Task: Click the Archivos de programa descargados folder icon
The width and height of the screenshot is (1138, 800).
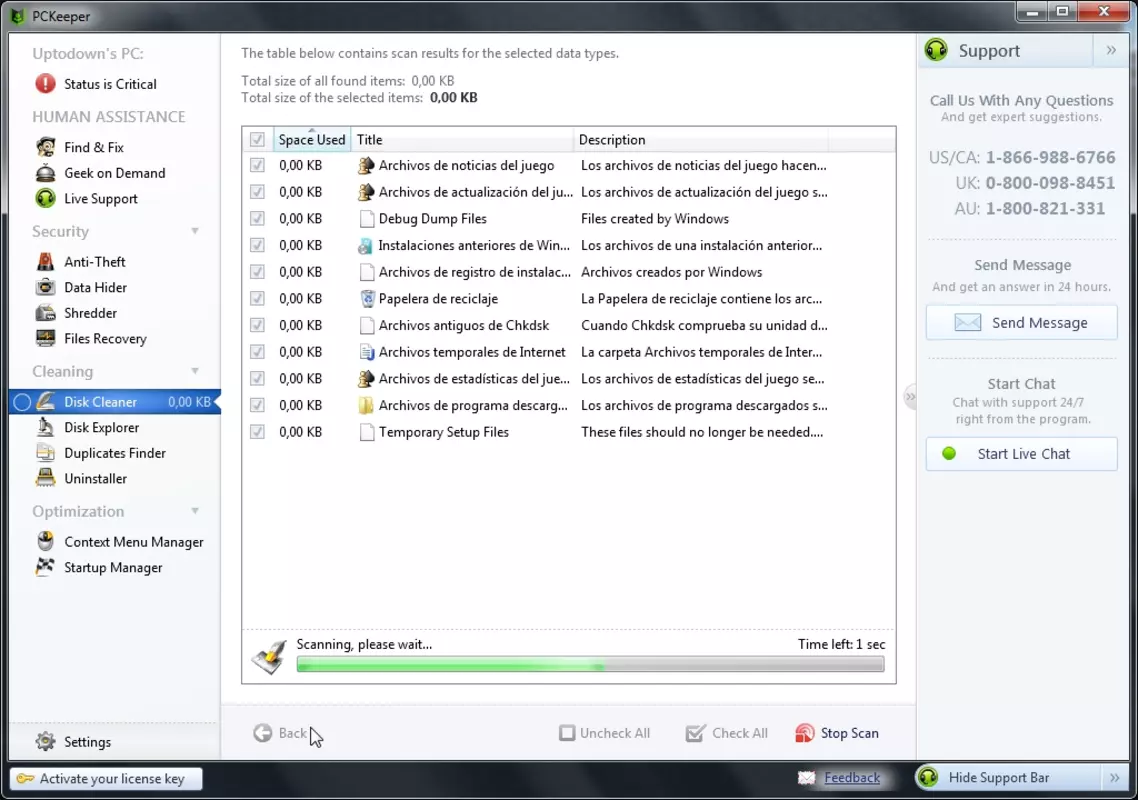Action: (x=367, y=405)
